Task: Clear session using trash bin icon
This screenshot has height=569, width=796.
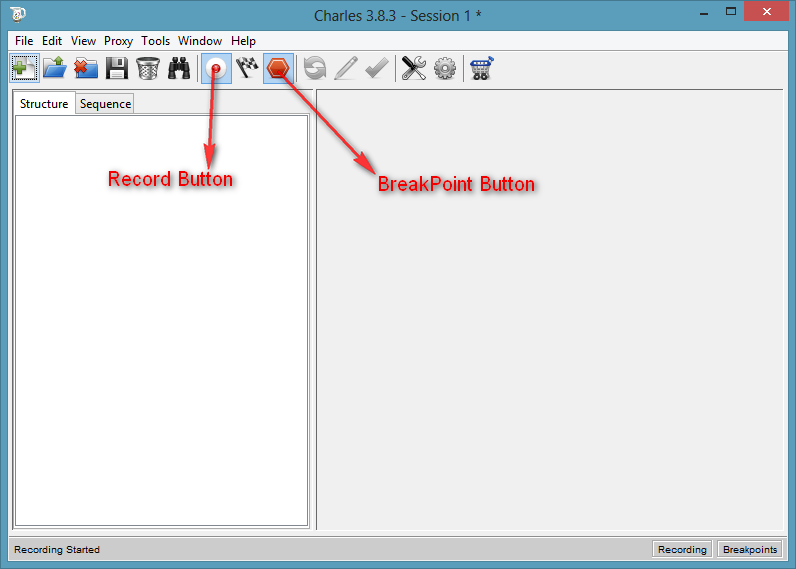Action: coord(148,68)
